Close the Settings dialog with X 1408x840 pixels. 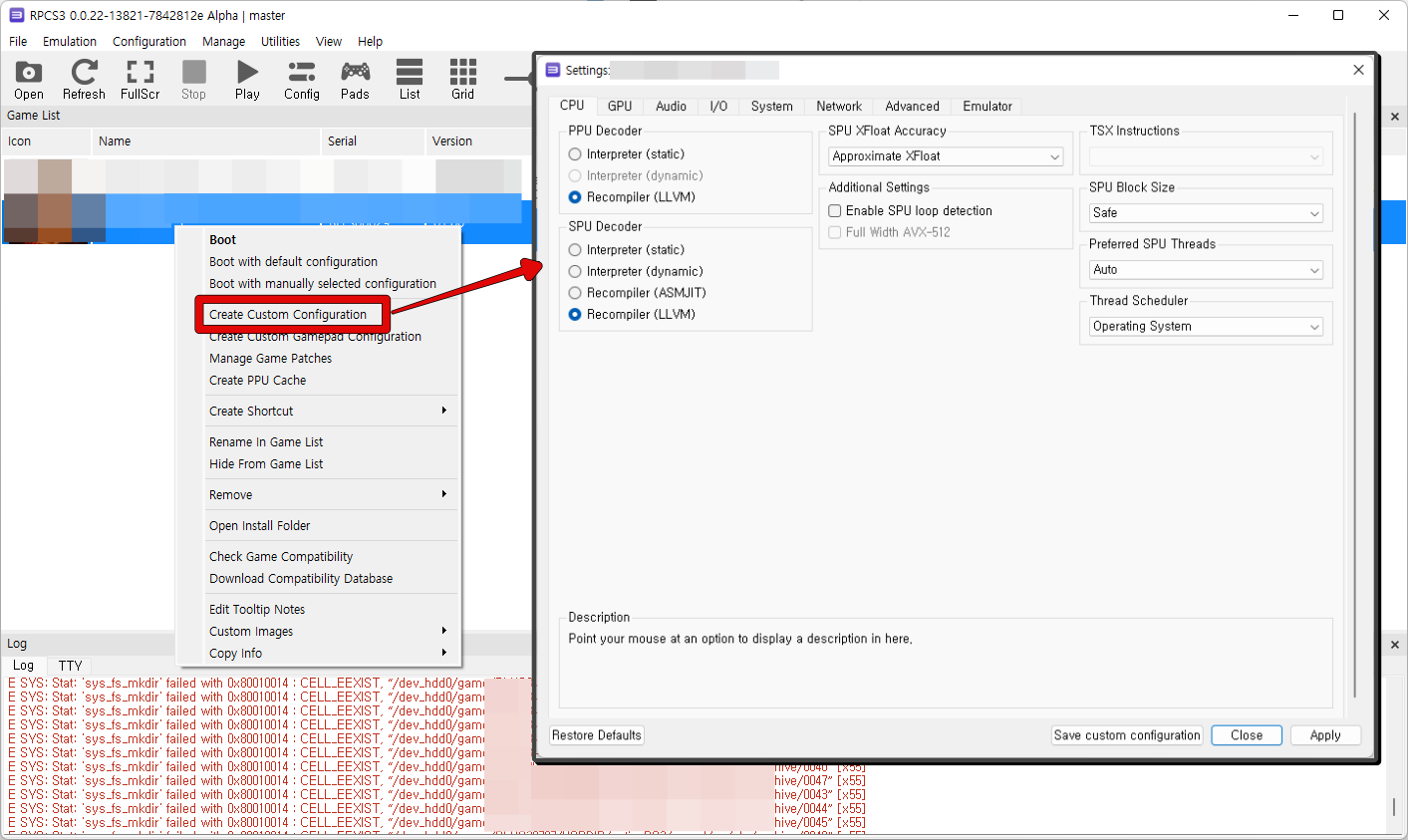tap(1358, 70)
